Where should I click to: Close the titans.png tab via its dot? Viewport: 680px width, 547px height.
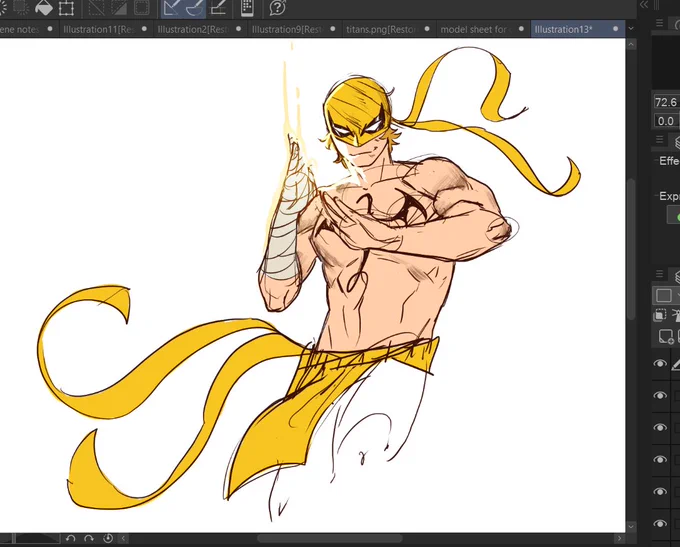click(427, 29)
